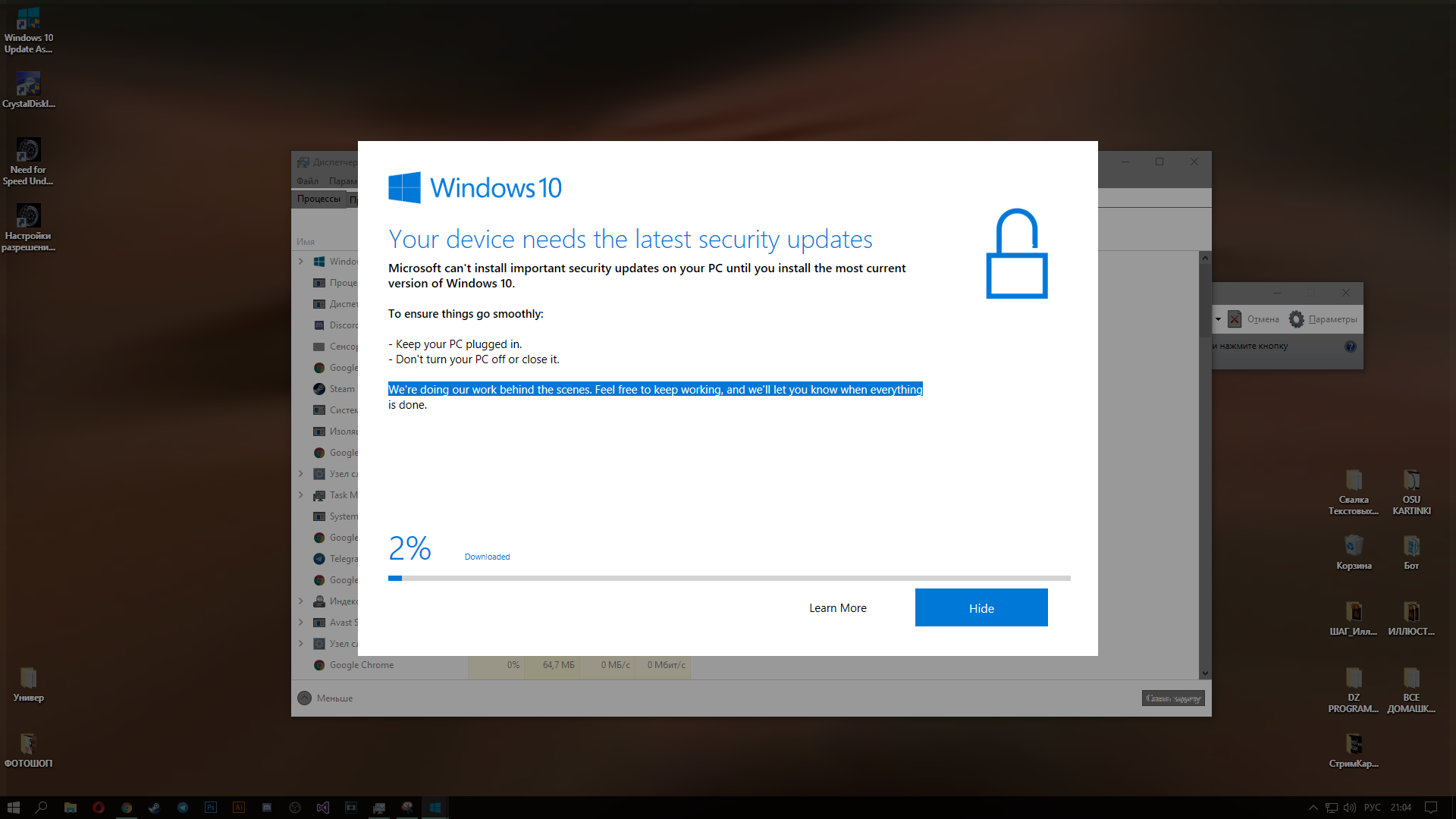Select the Discord process in Task Manager
The image size is (1456, 819).
pos(336,325)
